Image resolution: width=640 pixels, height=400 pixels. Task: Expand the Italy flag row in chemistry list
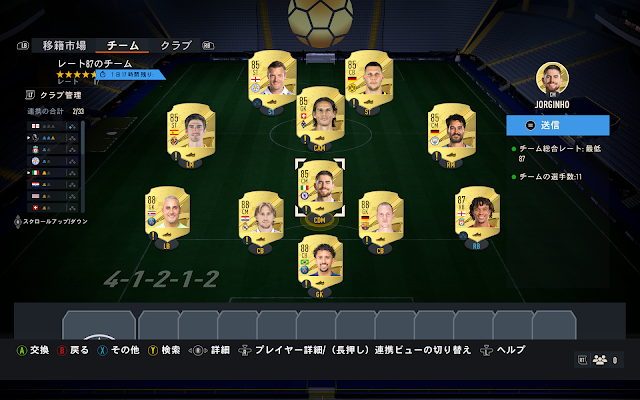click(52, 173)
